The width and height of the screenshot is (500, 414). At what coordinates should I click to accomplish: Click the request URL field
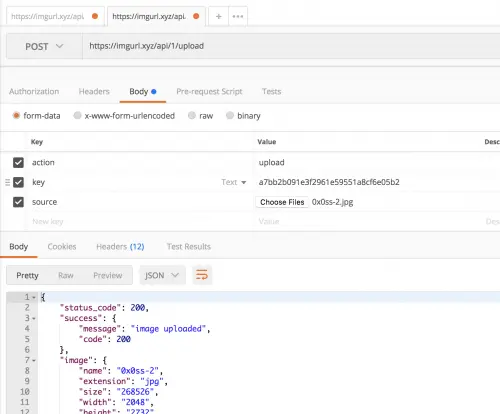pyautogui.click(x=291, y=46)
